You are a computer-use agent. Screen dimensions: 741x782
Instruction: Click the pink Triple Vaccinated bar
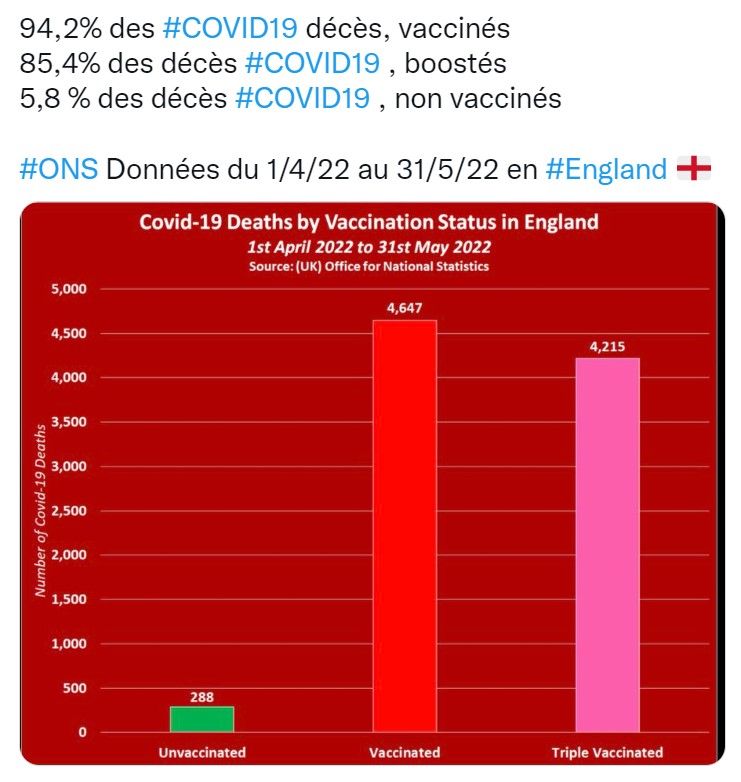[x=608, y=545]
